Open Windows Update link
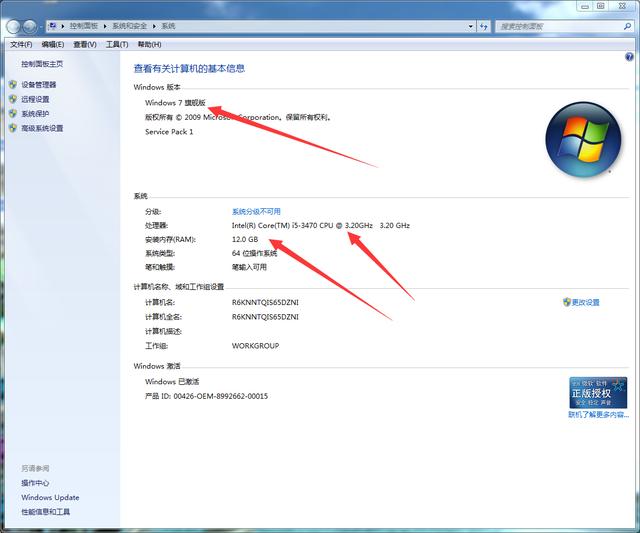This screenshot has width=640, height=533. (x=50, y=497)
